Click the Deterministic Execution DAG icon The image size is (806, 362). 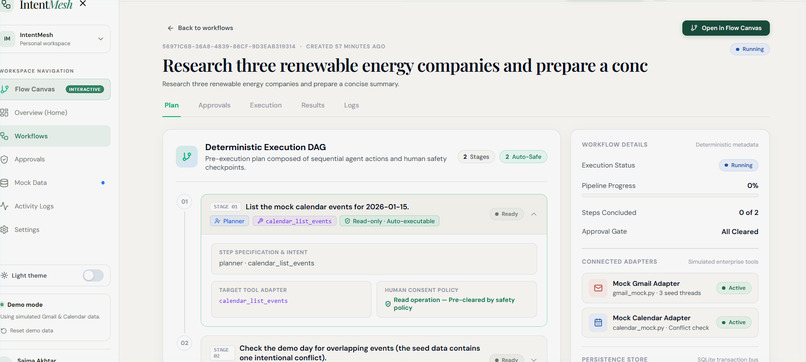[187, 156]
